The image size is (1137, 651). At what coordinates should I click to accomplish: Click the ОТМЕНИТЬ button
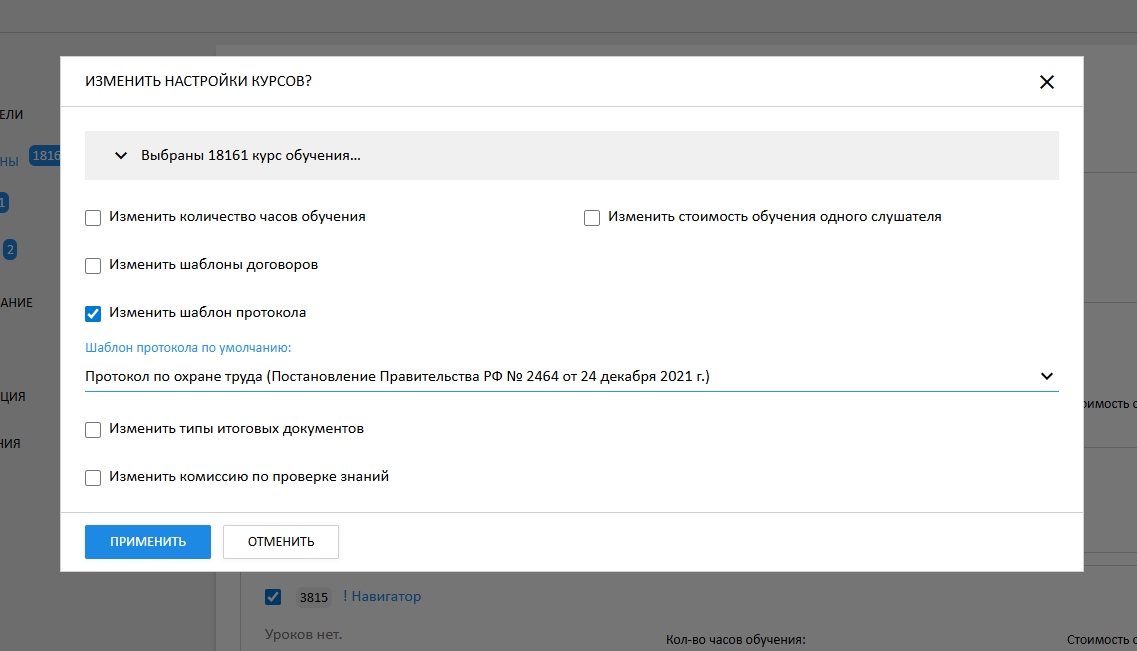(x=281, y=542)
